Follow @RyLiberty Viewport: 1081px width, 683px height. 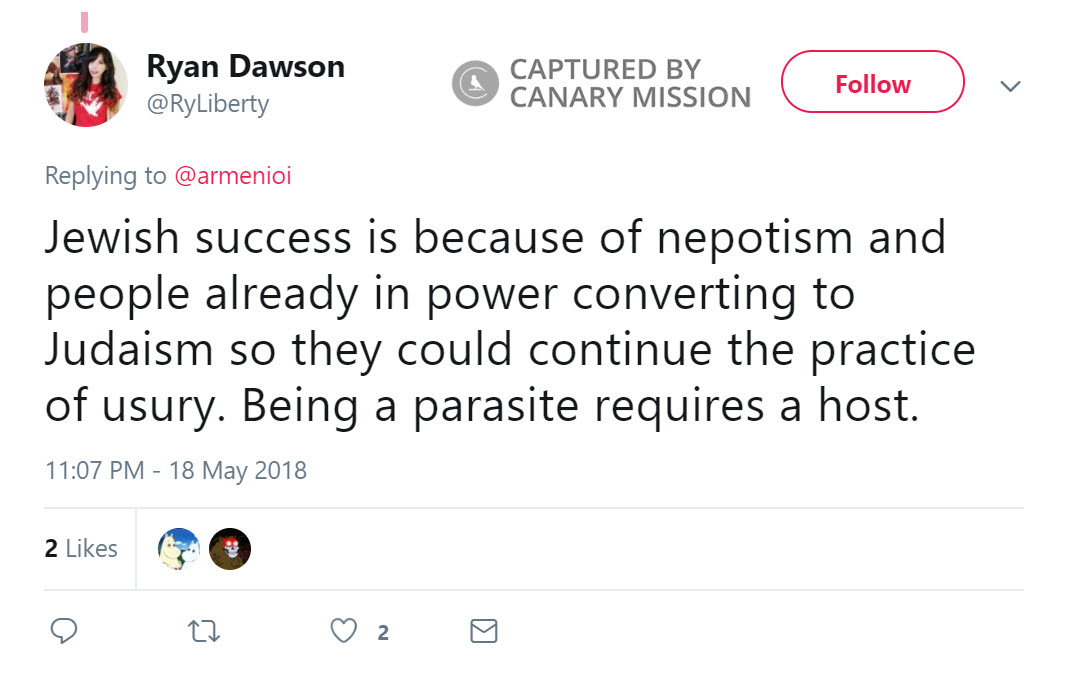point(871,83)
